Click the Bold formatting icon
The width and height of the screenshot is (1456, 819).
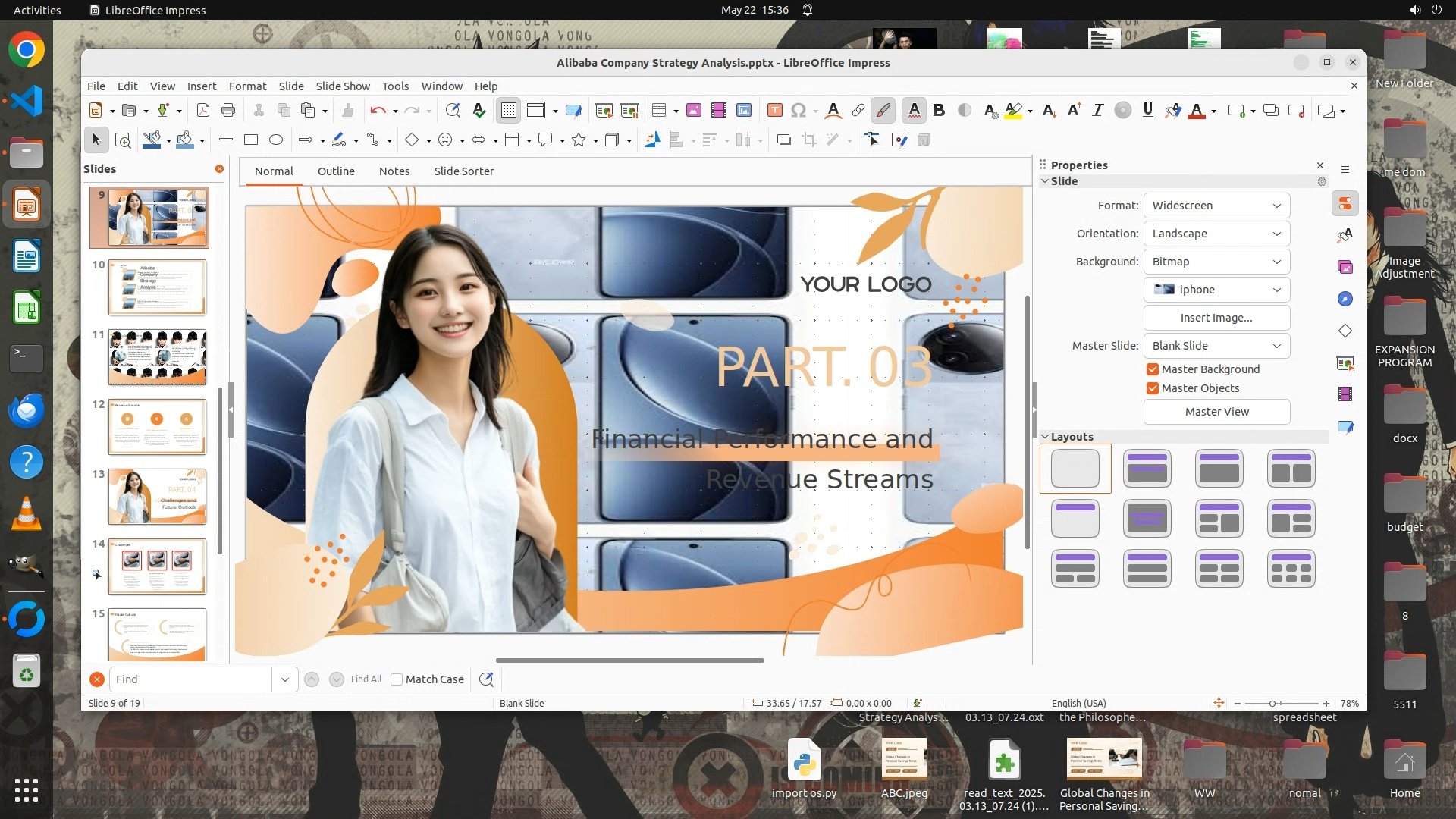click(939, 111)
